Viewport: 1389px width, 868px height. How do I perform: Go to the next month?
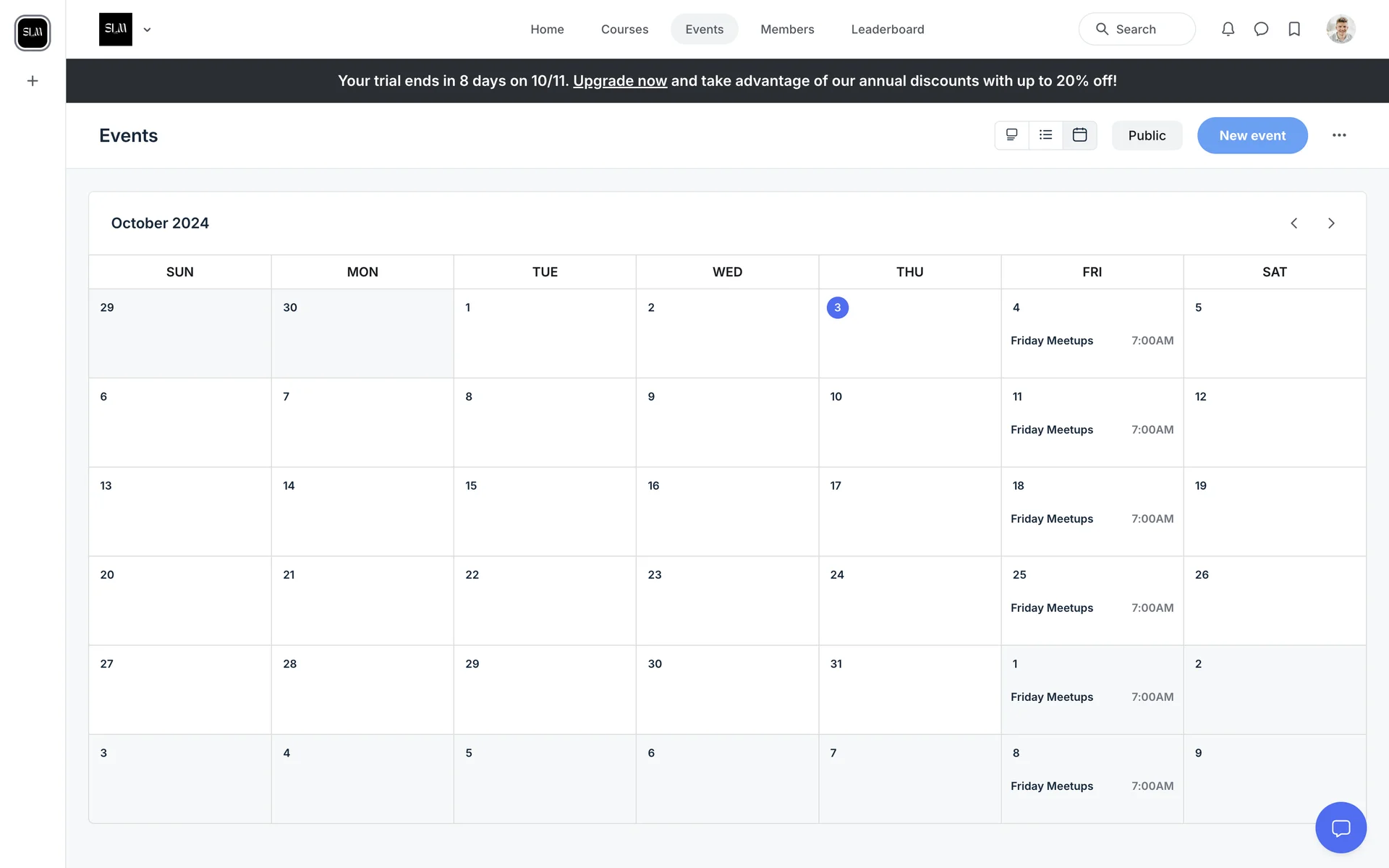pos(1331,223)
